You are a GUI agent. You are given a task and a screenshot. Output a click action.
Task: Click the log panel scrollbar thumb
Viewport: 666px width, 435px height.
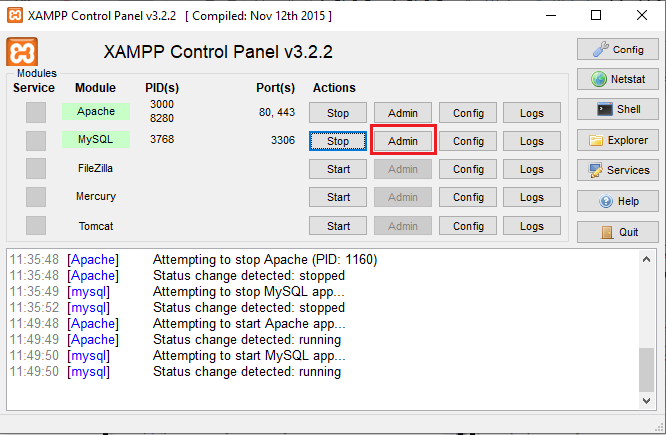646,370
